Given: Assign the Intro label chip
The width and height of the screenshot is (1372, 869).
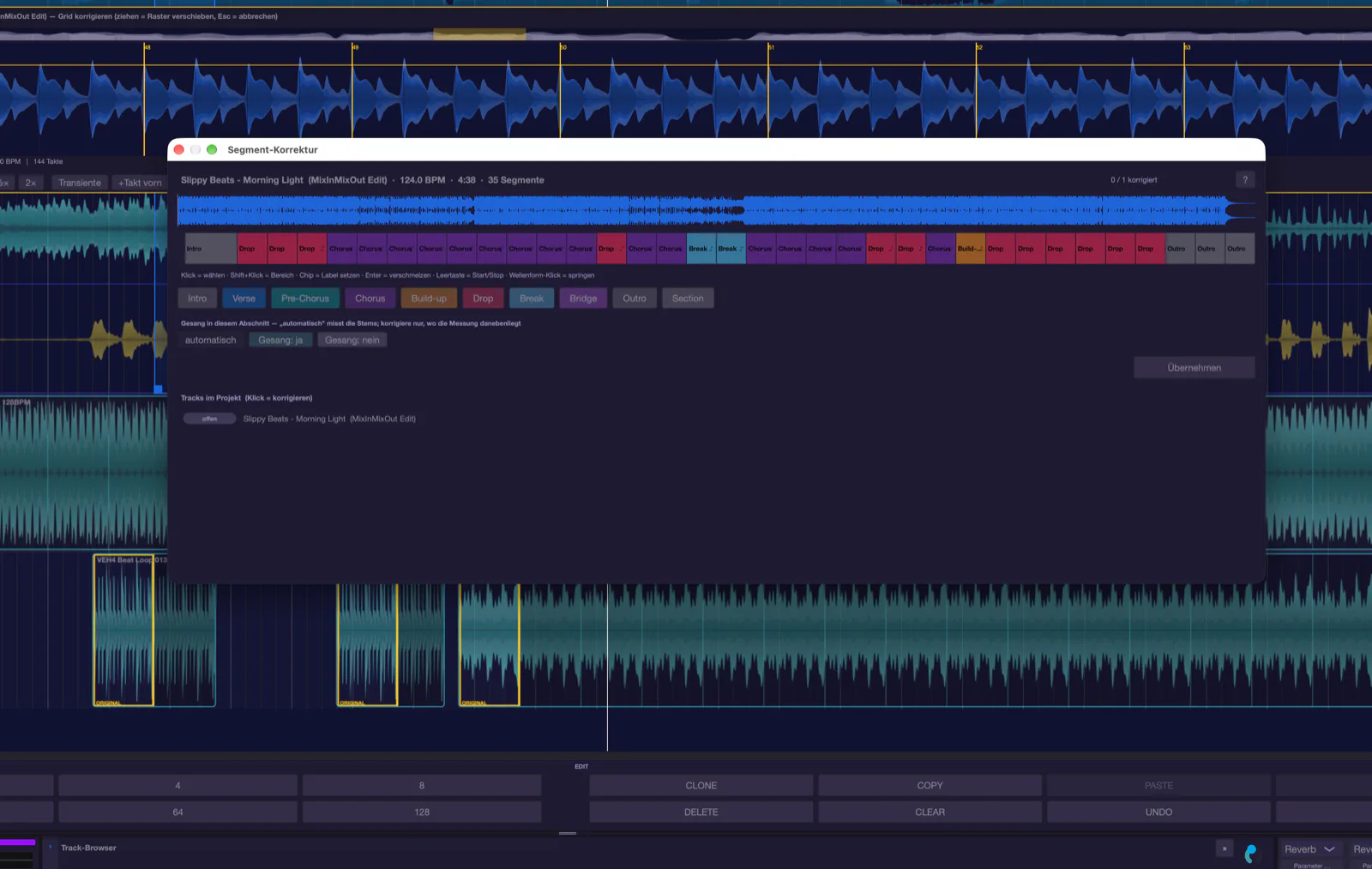Looking at the screenshot, I should [197, 299].
